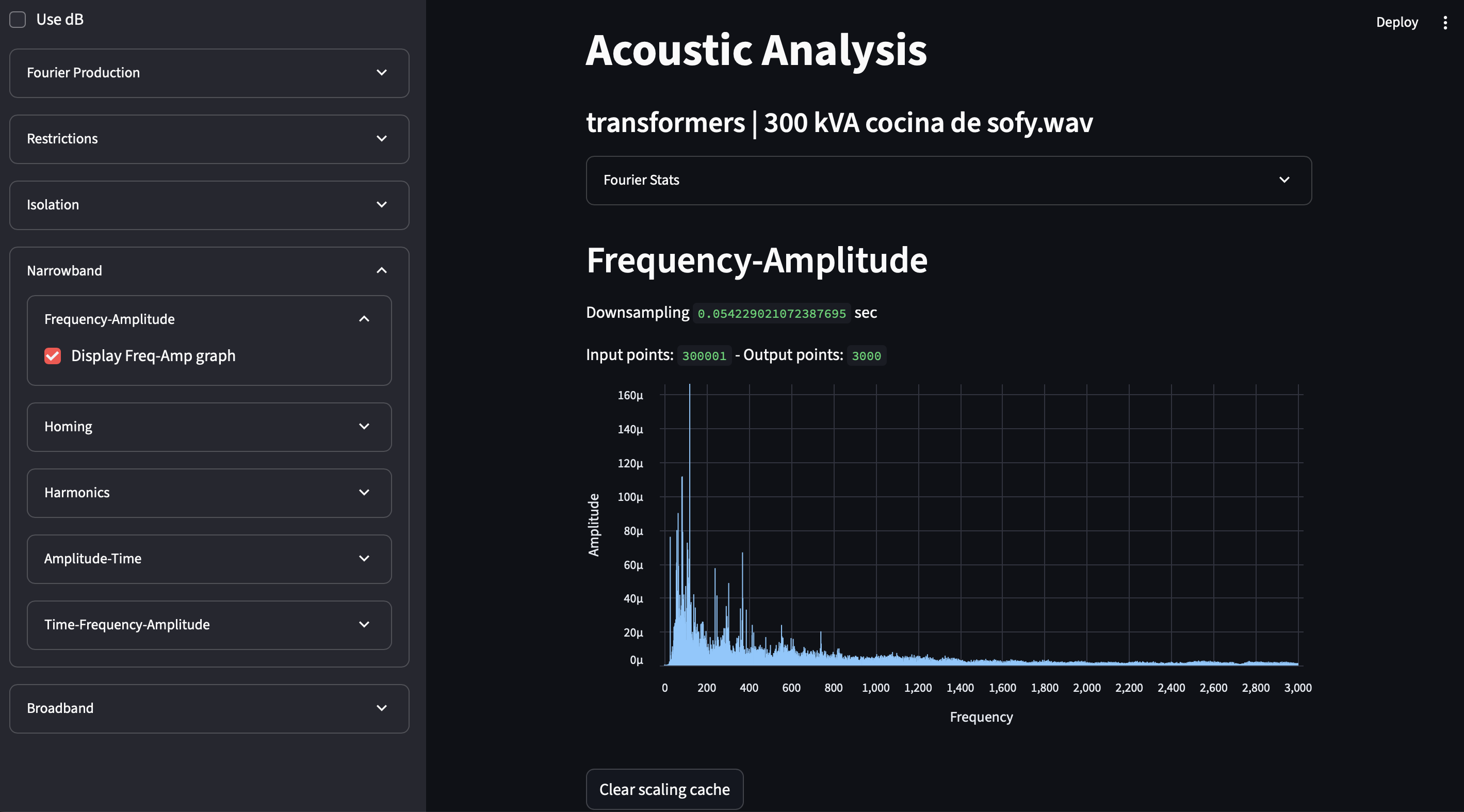Click the Output points value 3000
The height and width of the screenshot is (812, 1464).
pyautogui.click(x=866, y=356)
